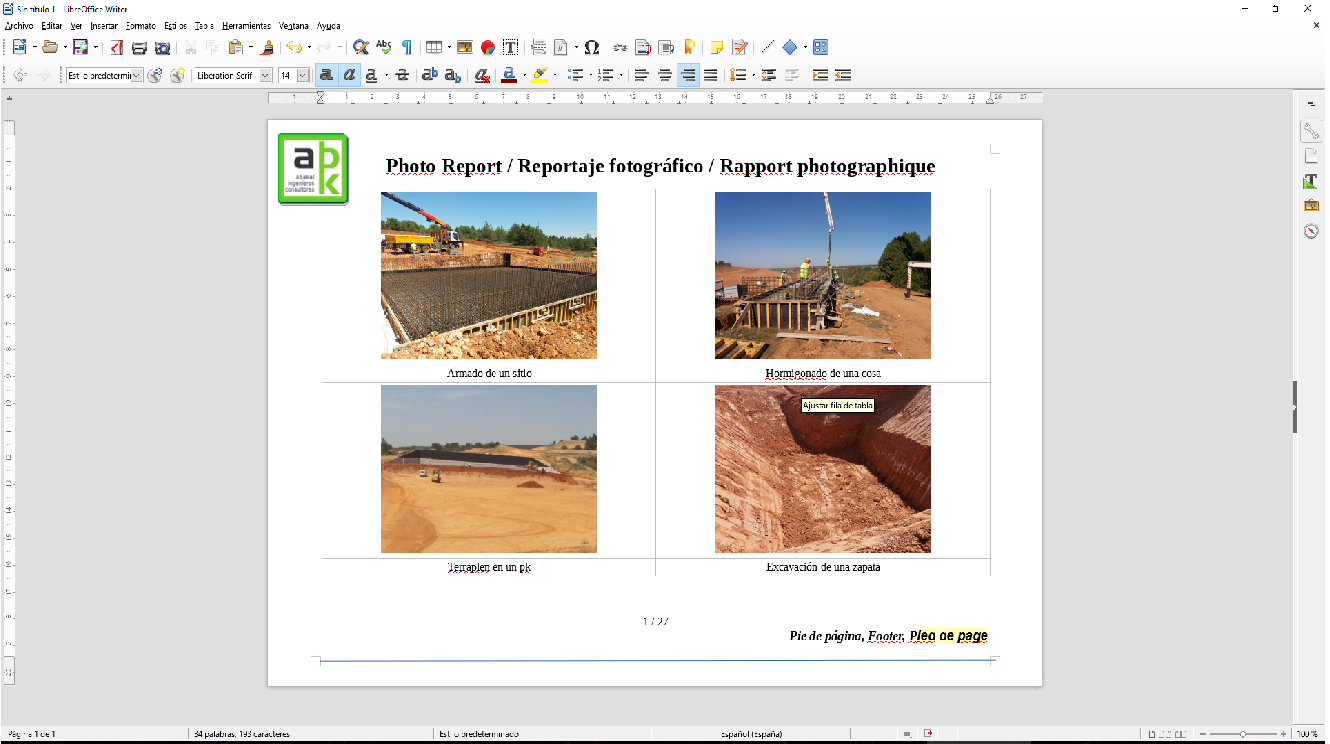Apply center alignment to the paragraph

[x=664, y=75]
